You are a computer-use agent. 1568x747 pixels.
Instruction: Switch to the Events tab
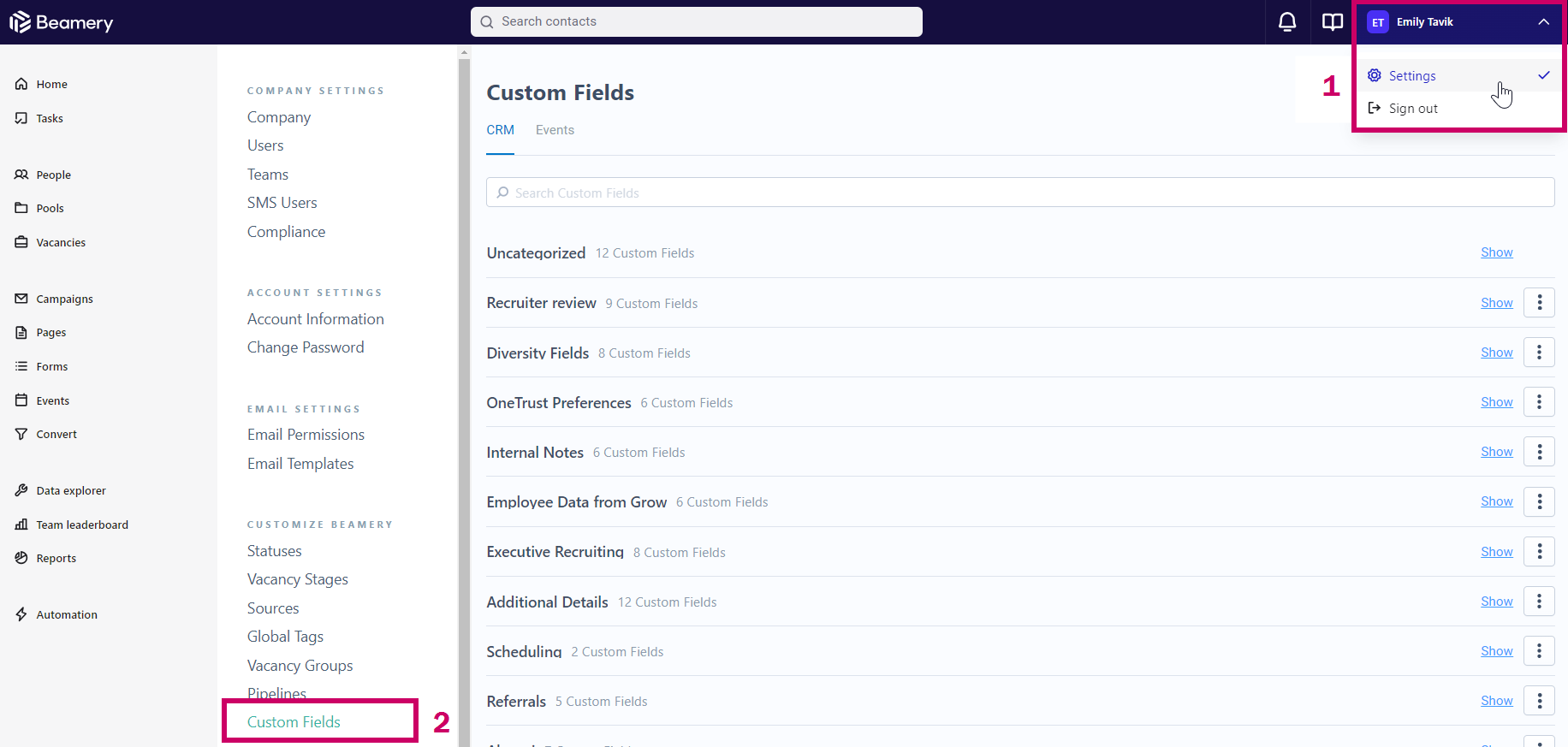pyautogui.click(x=555, y=130)
